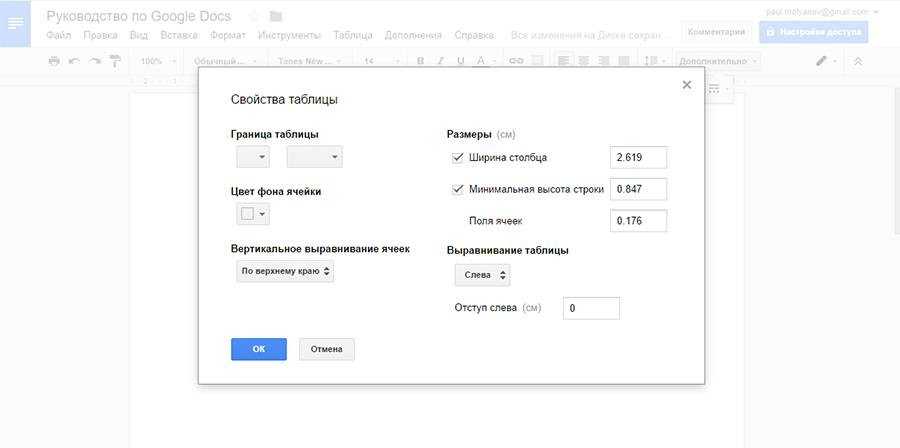Justify text icon
Screen dimensions: 900x448
(x=624, y=61)
